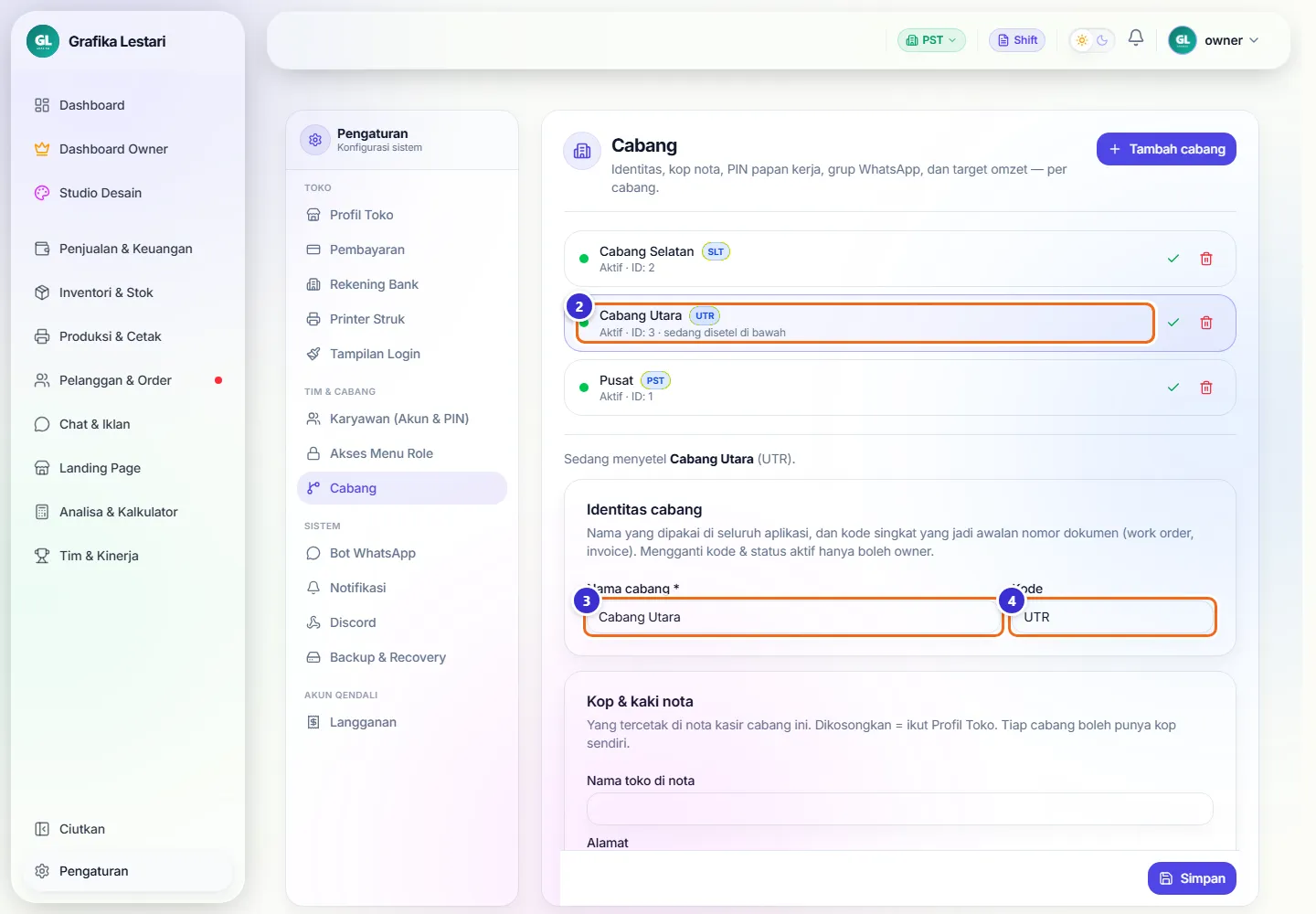Delete the Pusat branch
The height and width of the screenshot is (914, 1316).
pyautogui.click(x=1206, y=388)
